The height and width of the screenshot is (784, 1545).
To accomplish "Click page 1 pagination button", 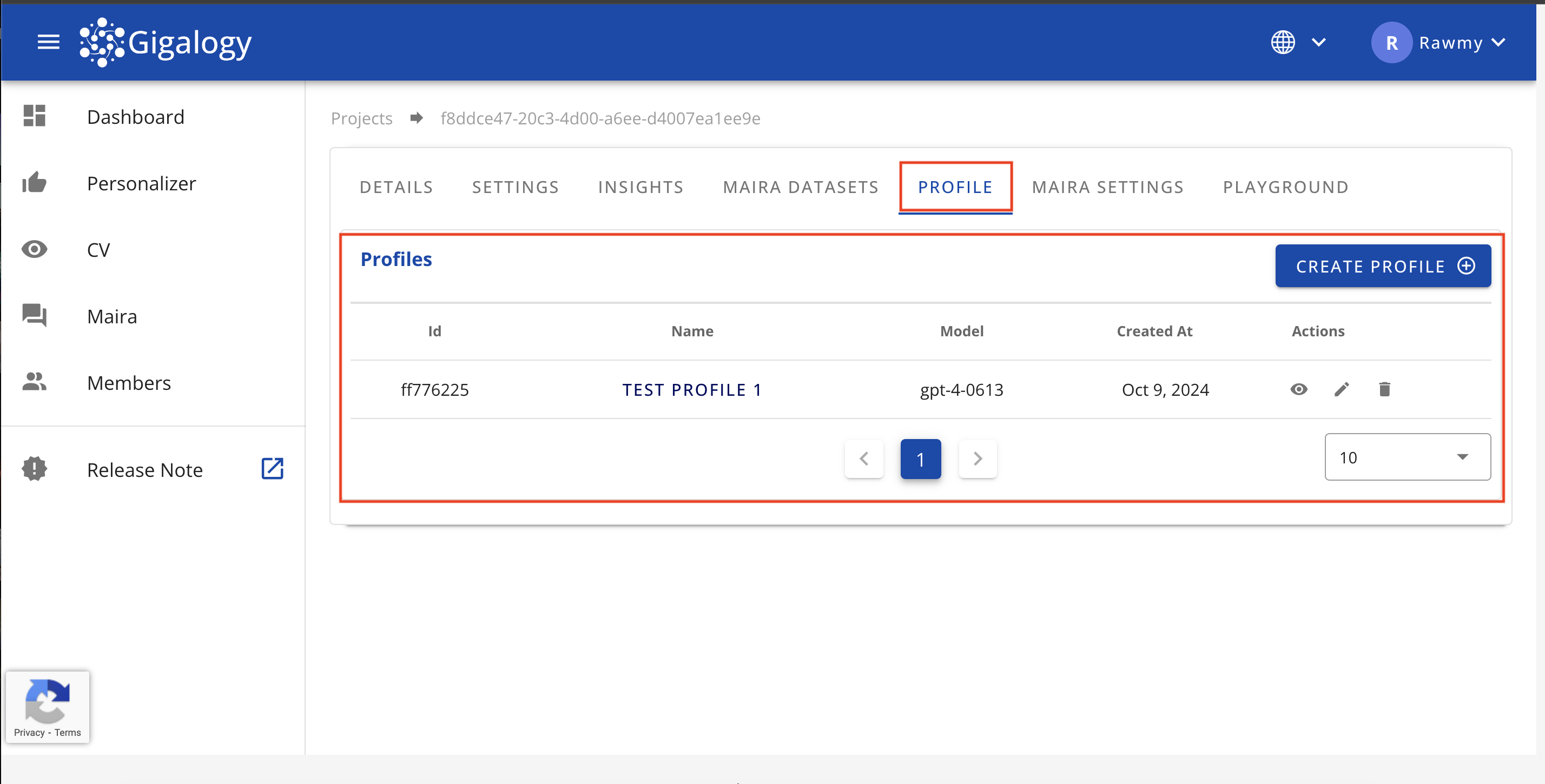I will [x=921, y=458].
